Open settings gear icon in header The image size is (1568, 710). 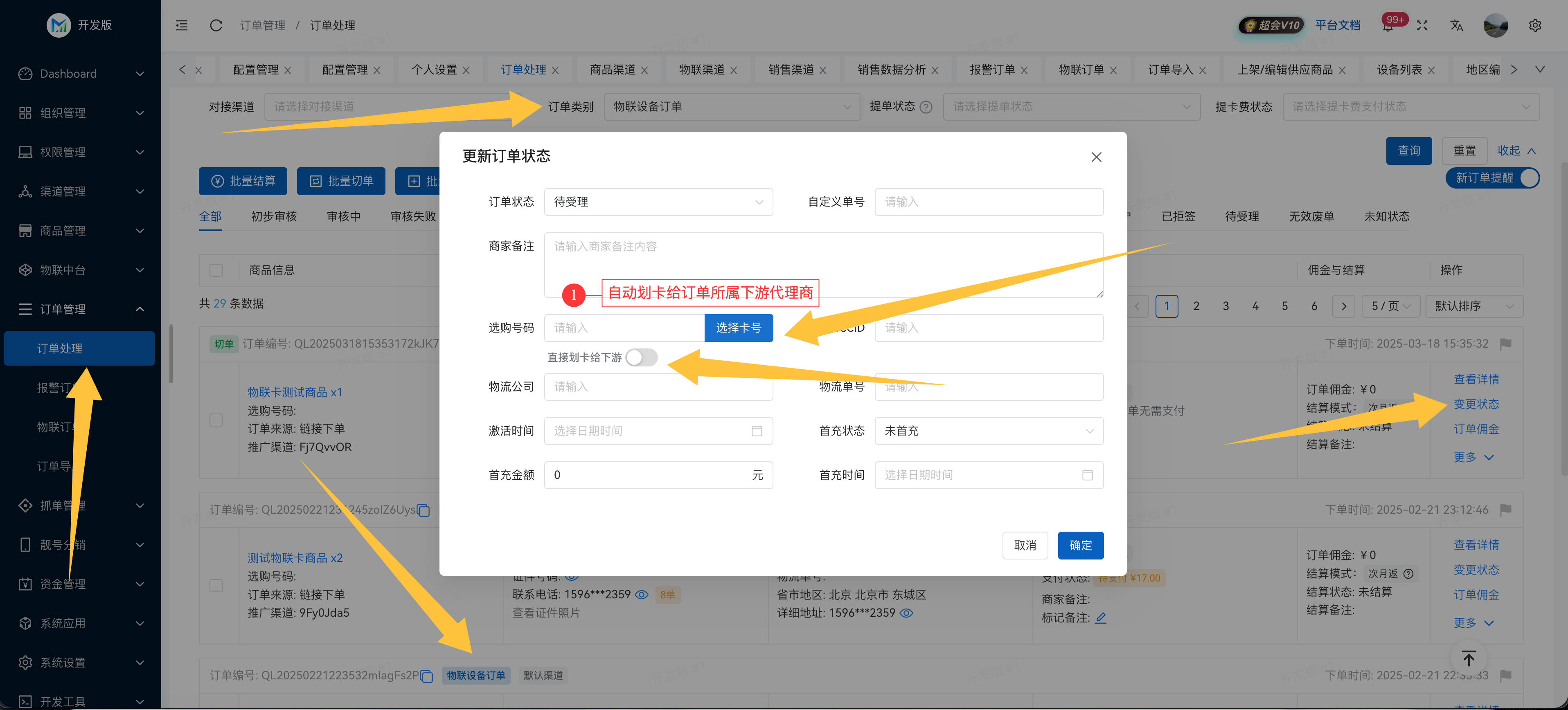tap(1534, 25)
